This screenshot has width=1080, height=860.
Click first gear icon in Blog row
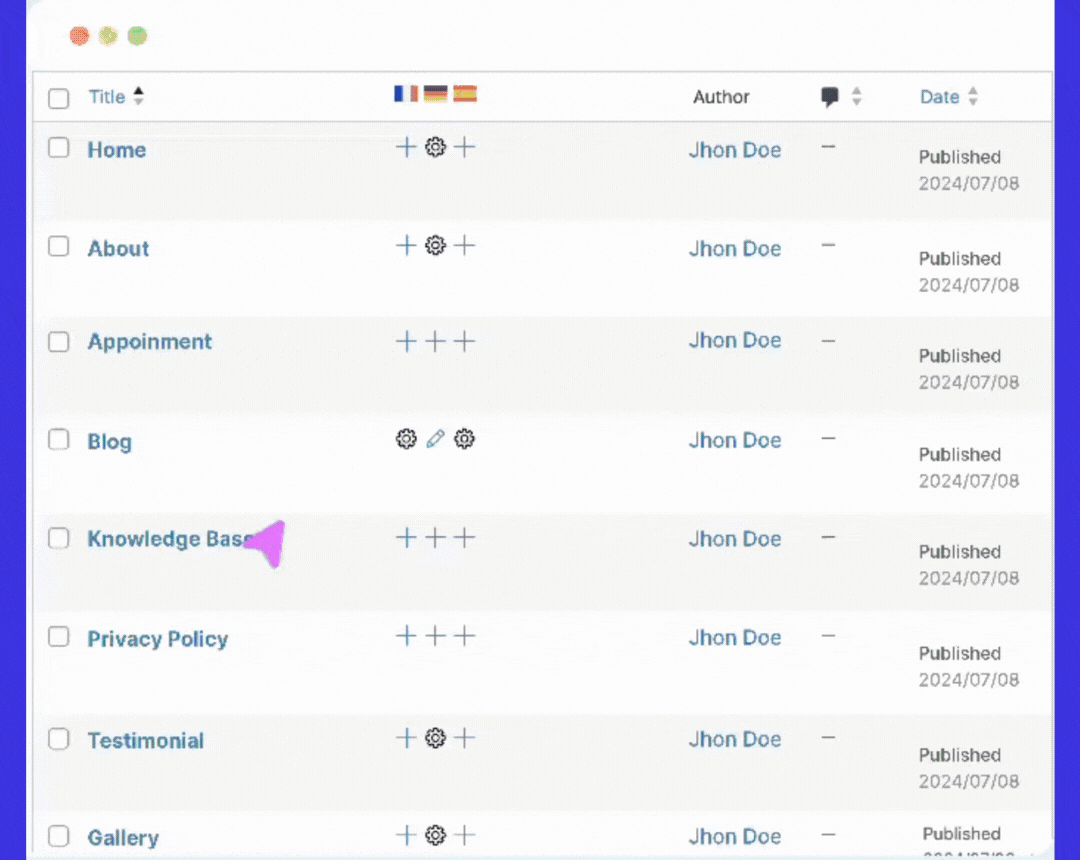pos(406,439)
